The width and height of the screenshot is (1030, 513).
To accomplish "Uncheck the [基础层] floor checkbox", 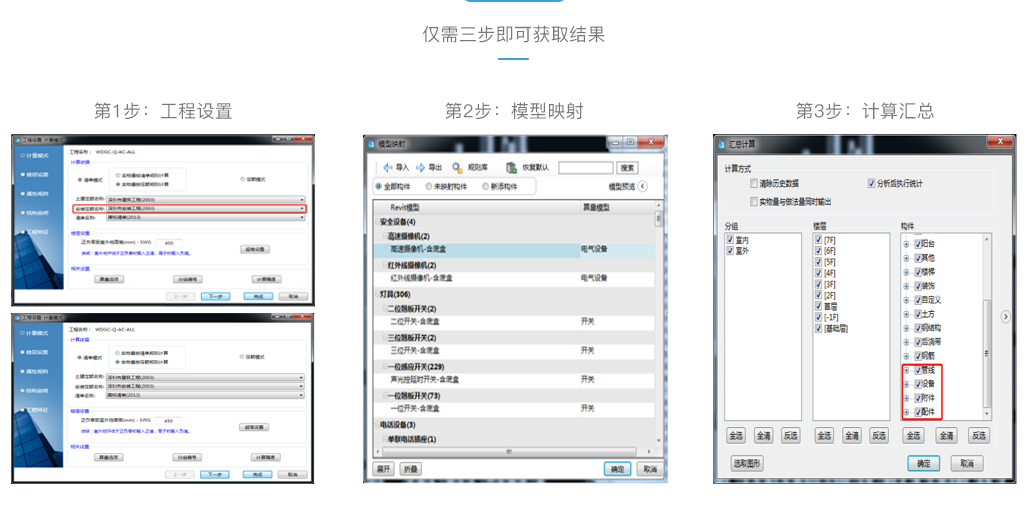I will tap(818, 328).
